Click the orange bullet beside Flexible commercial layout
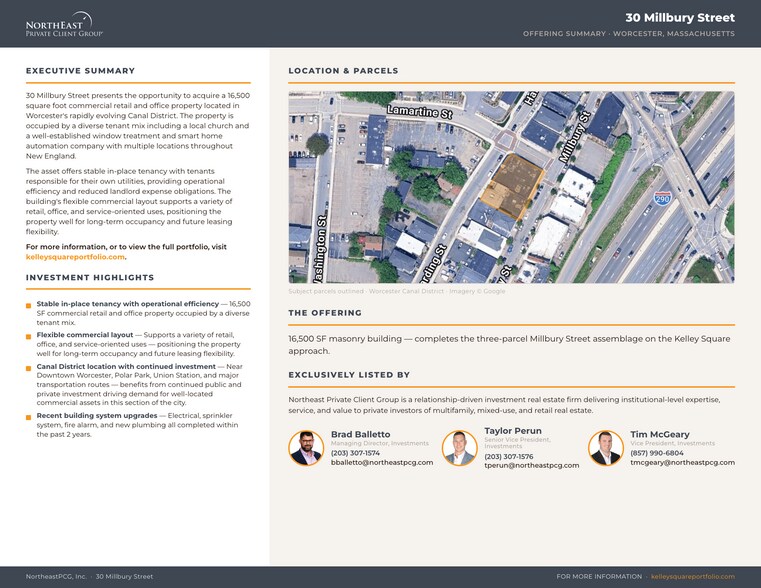Viewport: 761px width, 588px height. pos(29,337)
